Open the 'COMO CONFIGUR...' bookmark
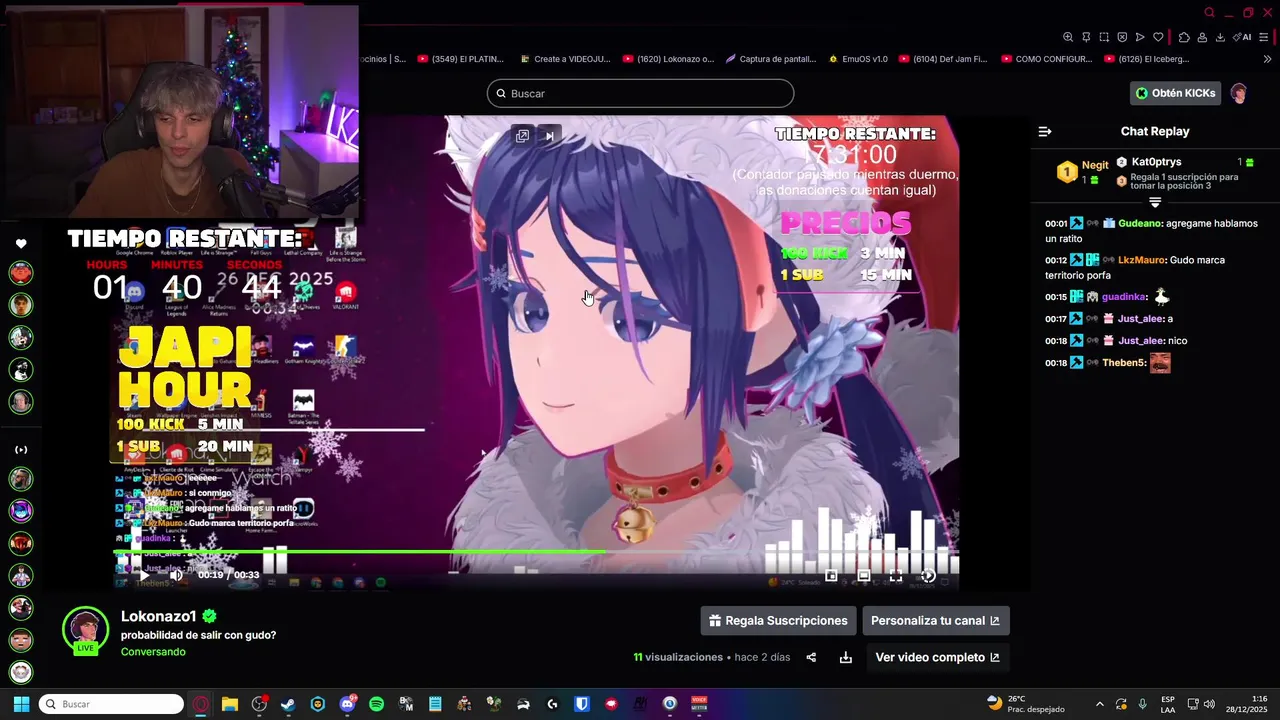 click(x=1046, y=59)
